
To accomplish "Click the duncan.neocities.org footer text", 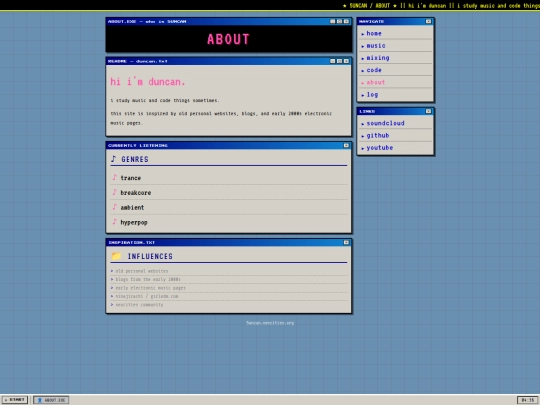I will coord(270,323).
